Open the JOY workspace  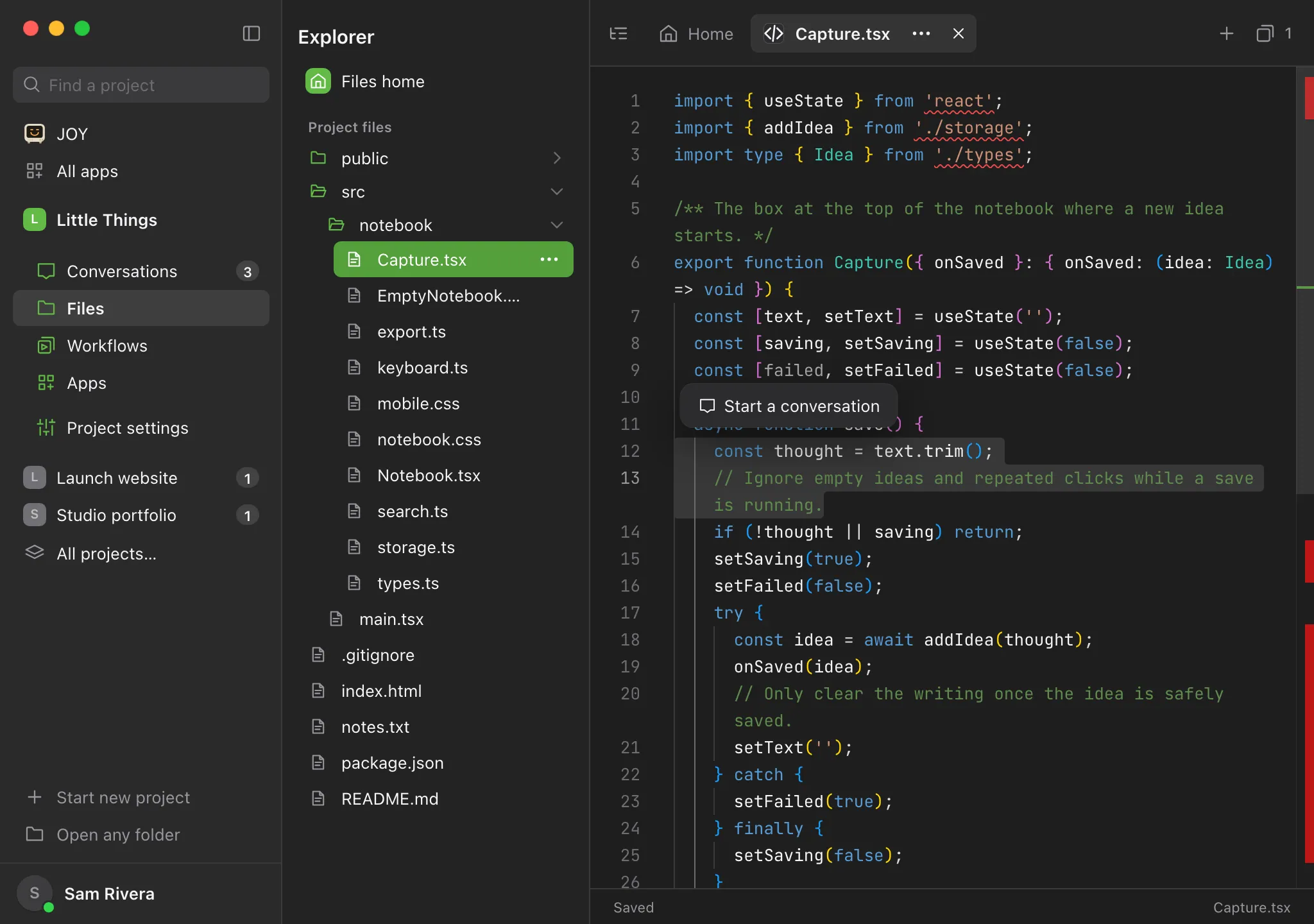[x=141, y=133]
